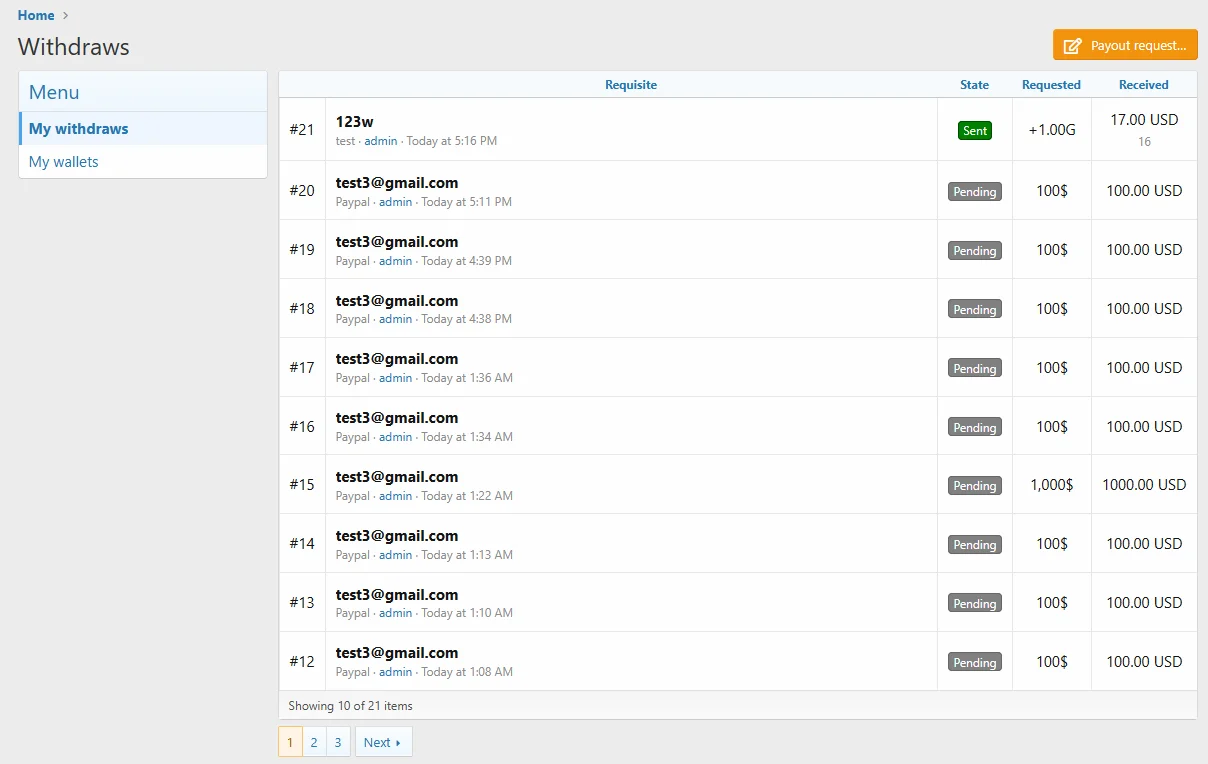Open the Home breadcrumb link
This screenshot has height=764, width=1208.
(x=36, y=15)
